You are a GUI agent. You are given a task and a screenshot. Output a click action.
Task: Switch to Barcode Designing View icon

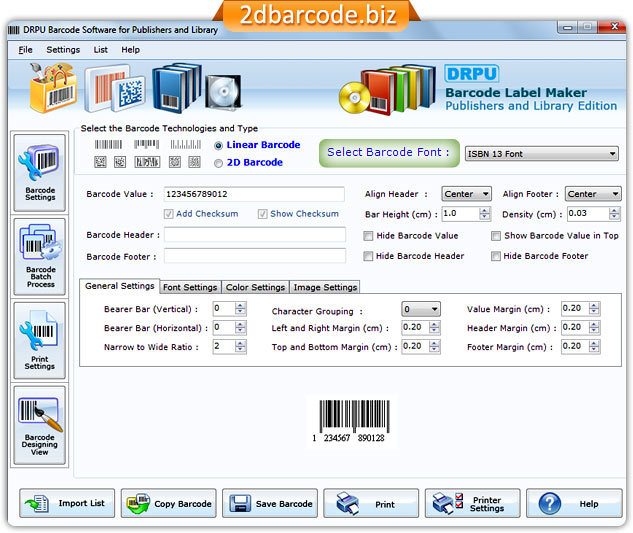click(40, 425)
